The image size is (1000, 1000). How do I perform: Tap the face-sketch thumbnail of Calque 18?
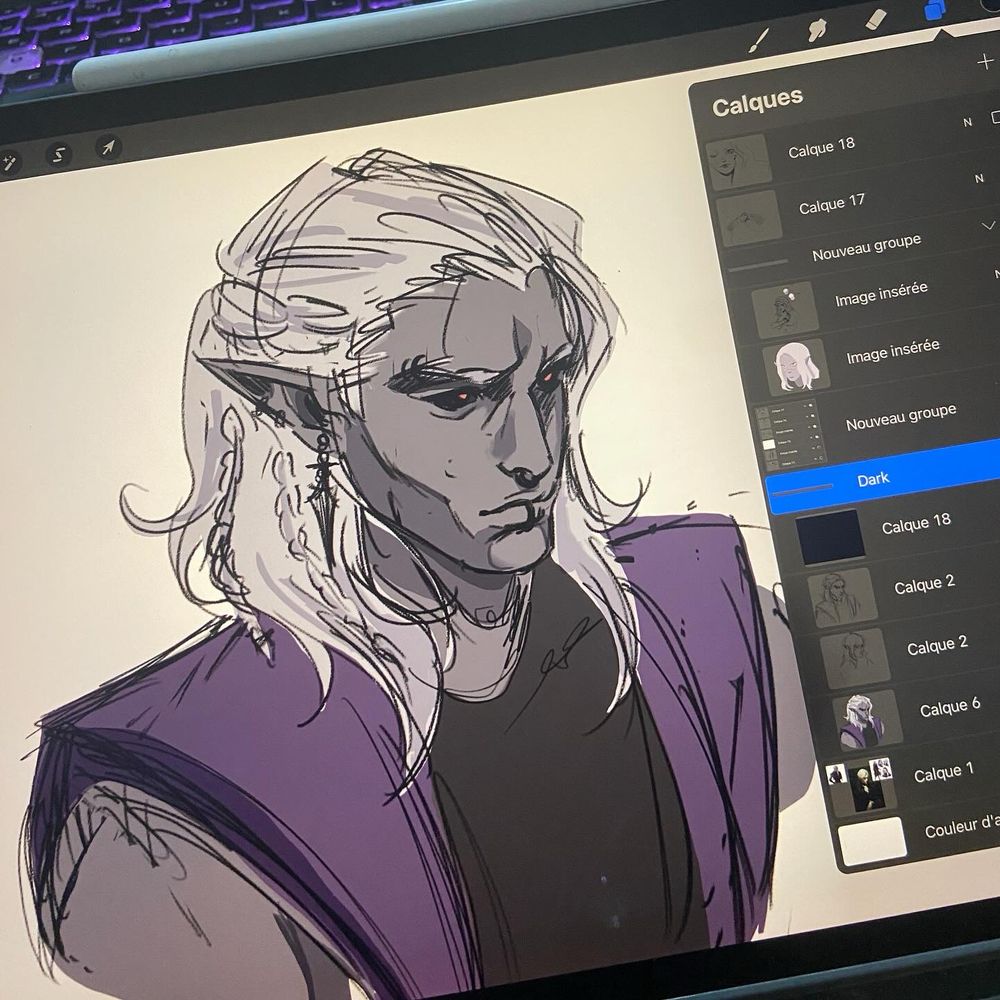click(739, 161)
